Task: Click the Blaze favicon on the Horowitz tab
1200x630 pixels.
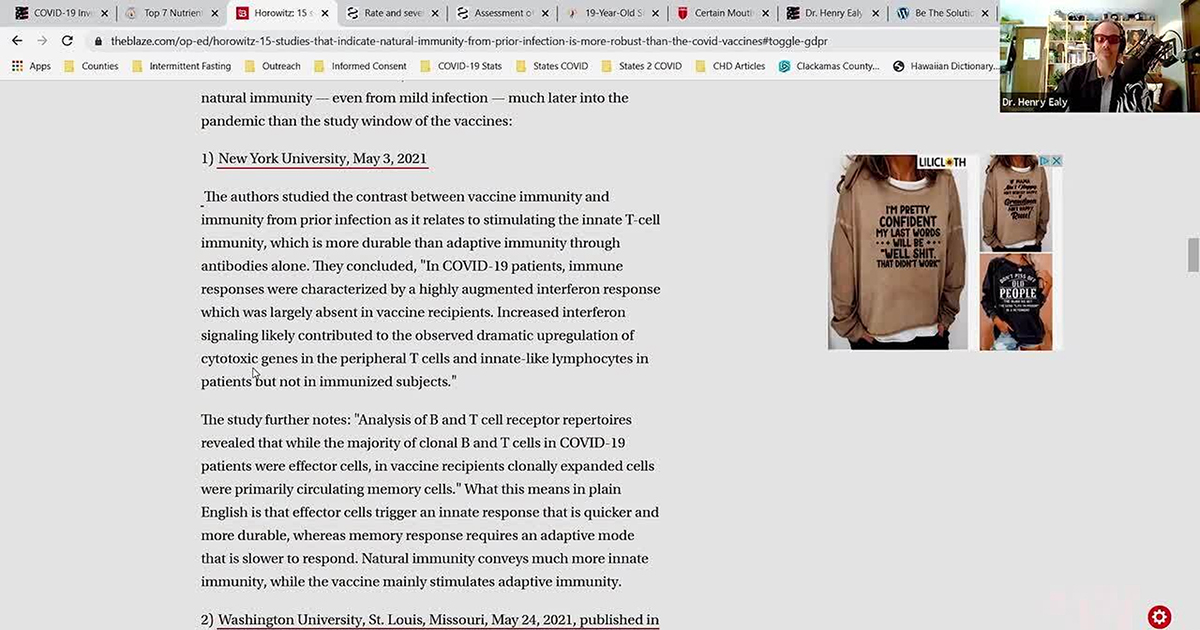Action: coord(240,14)
